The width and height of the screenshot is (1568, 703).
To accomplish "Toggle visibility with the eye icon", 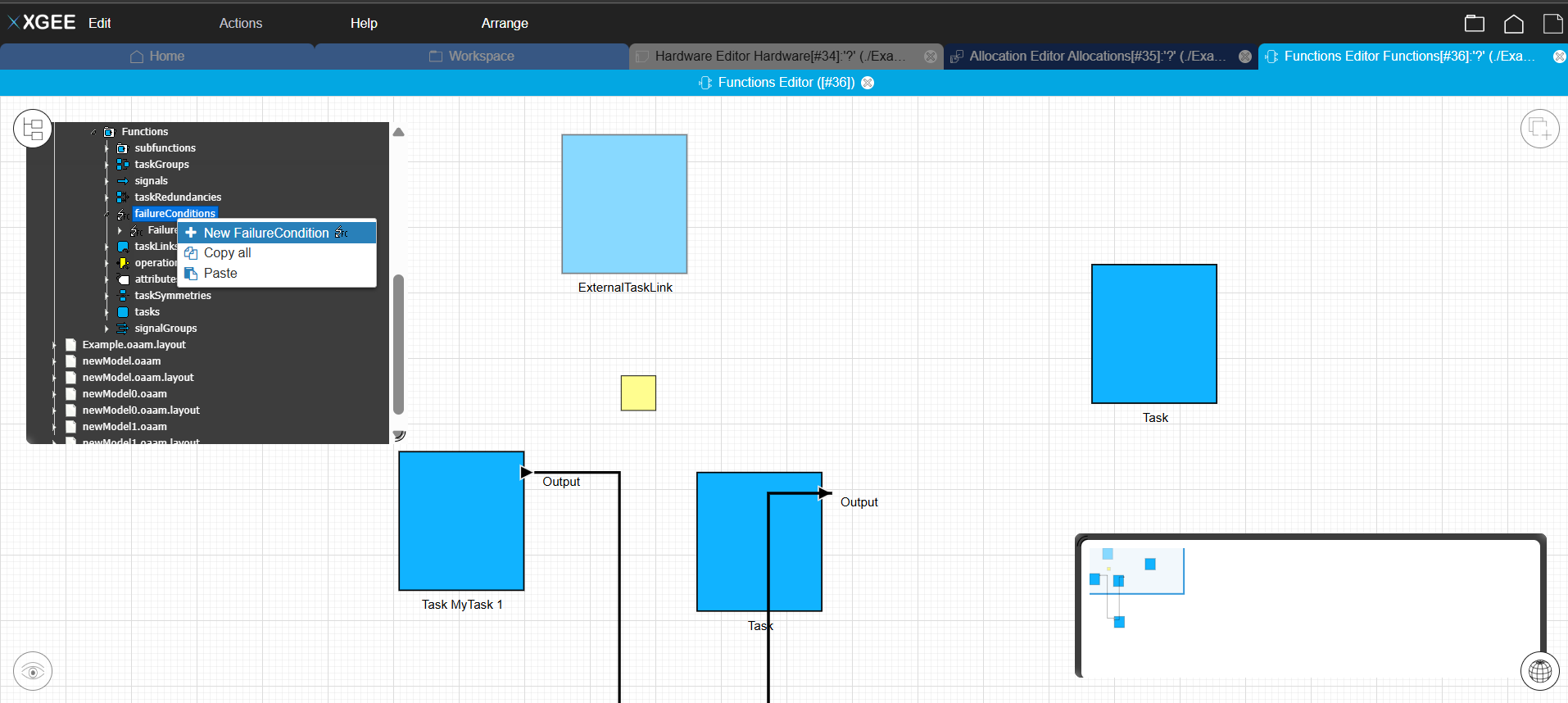I will click(x=33, y=672).
